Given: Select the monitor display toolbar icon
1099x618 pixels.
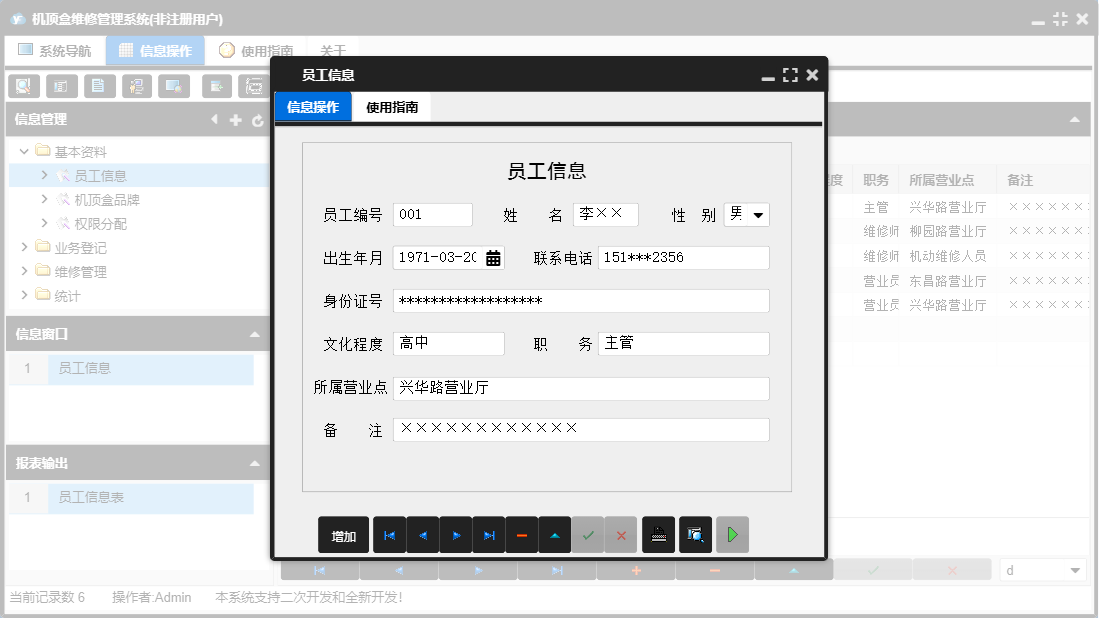Looking at the screenshot, I should [174, 86].
